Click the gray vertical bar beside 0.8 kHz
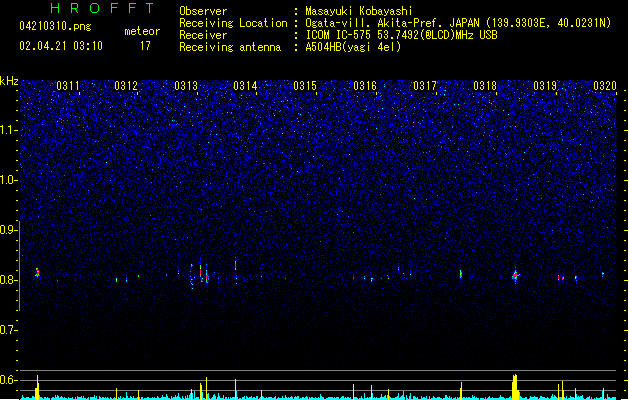Screen dimensions: 629x400 coord(19,265)
